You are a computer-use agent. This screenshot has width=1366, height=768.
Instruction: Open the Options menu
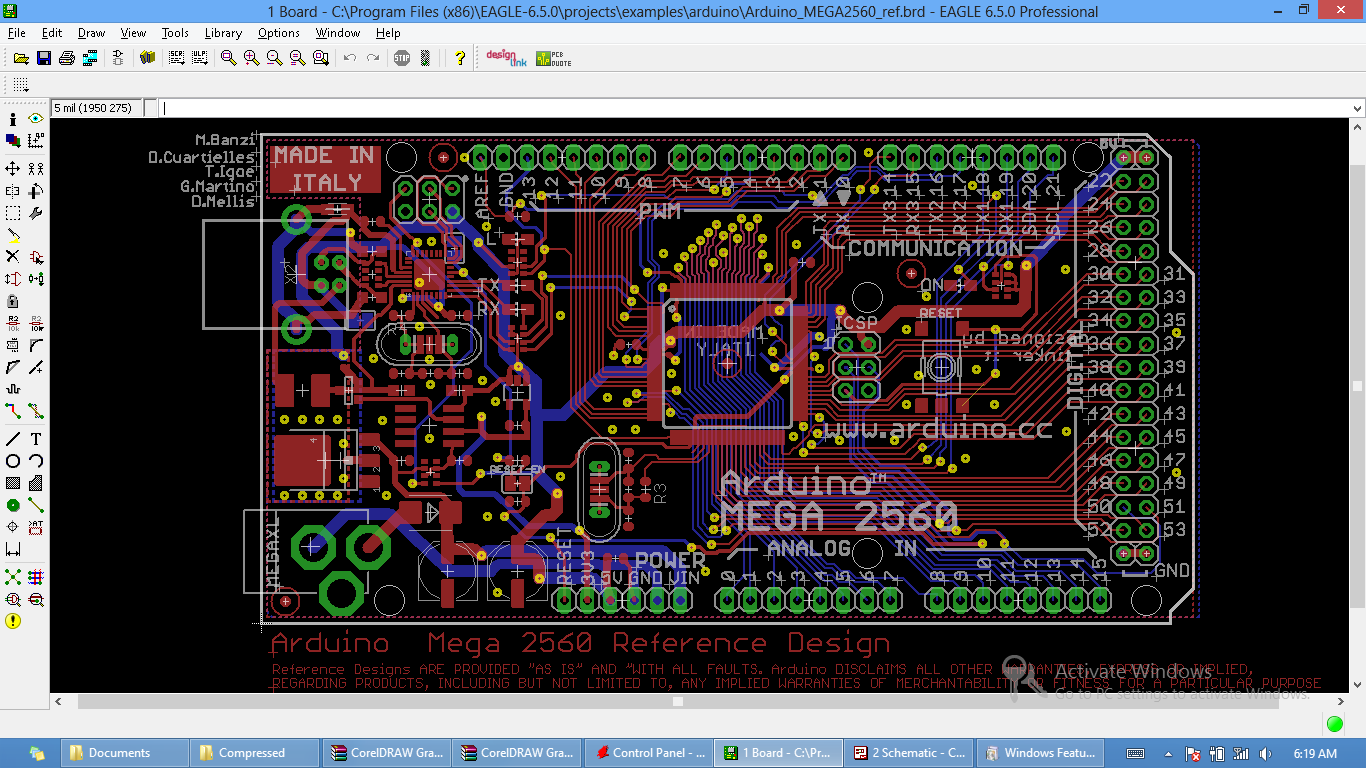click(x=278, y=33)
